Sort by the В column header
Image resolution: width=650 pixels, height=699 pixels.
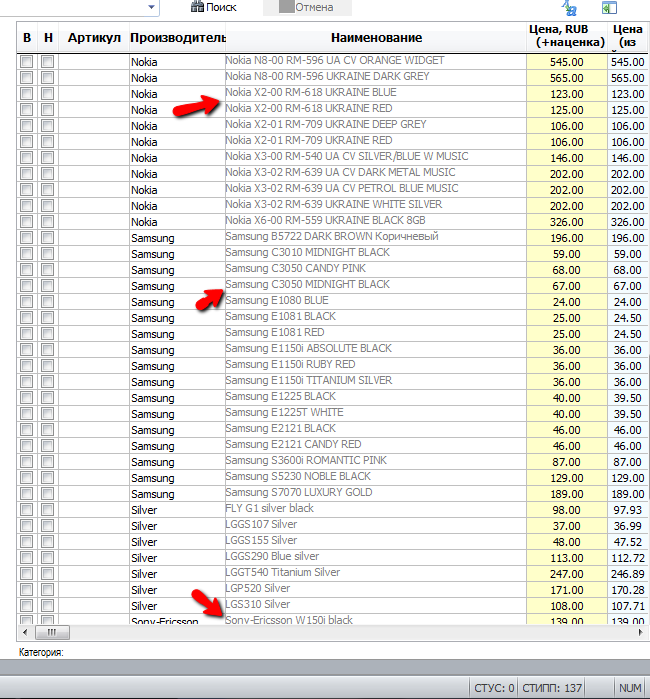coord(27,37)
